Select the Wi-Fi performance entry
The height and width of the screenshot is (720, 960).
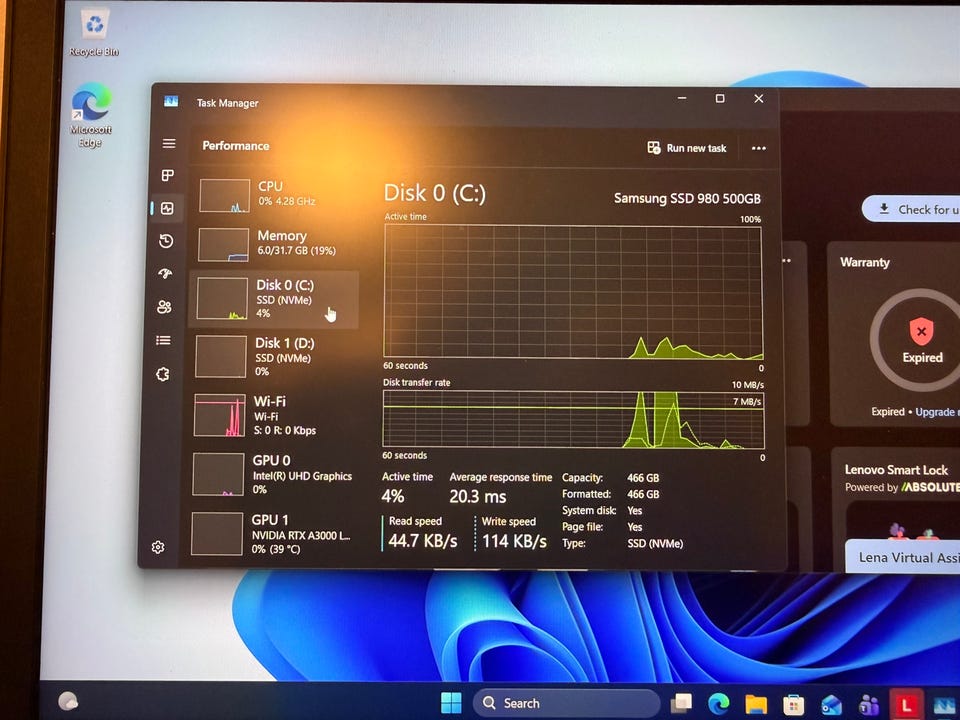point(271,415)
